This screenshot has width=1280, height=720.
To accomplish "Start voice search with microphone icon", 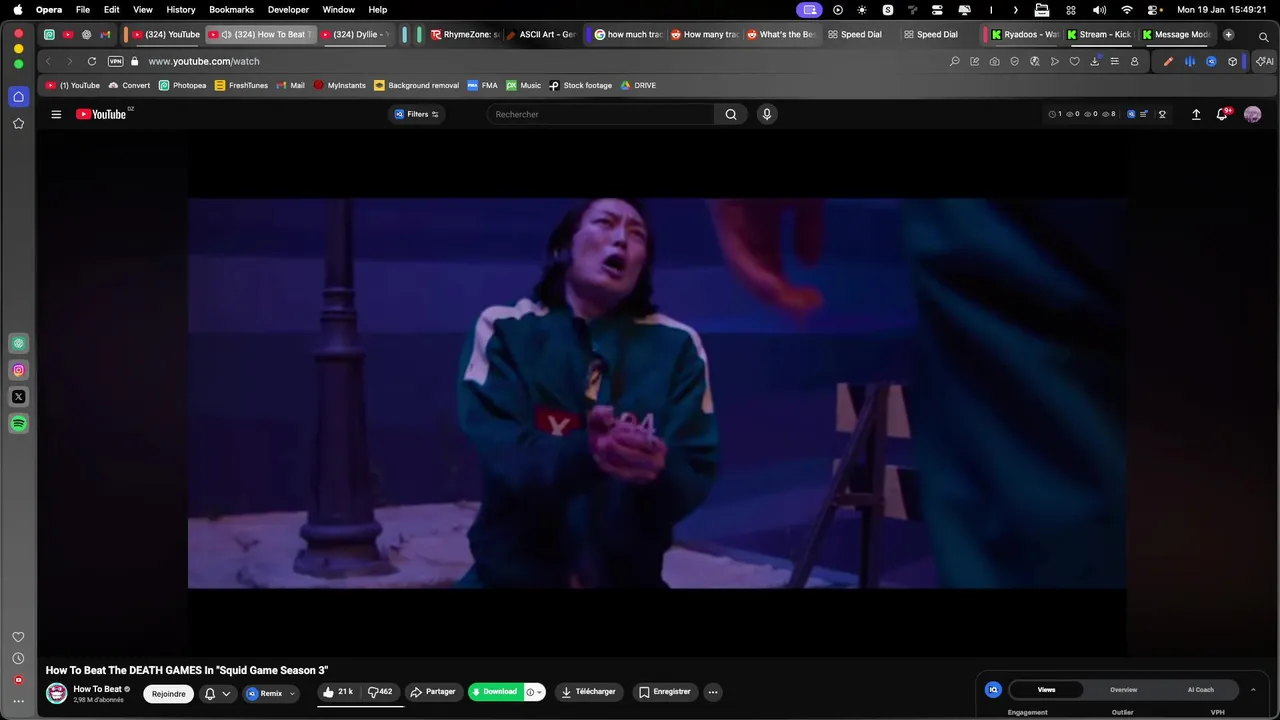I will (x=767, y=114).
